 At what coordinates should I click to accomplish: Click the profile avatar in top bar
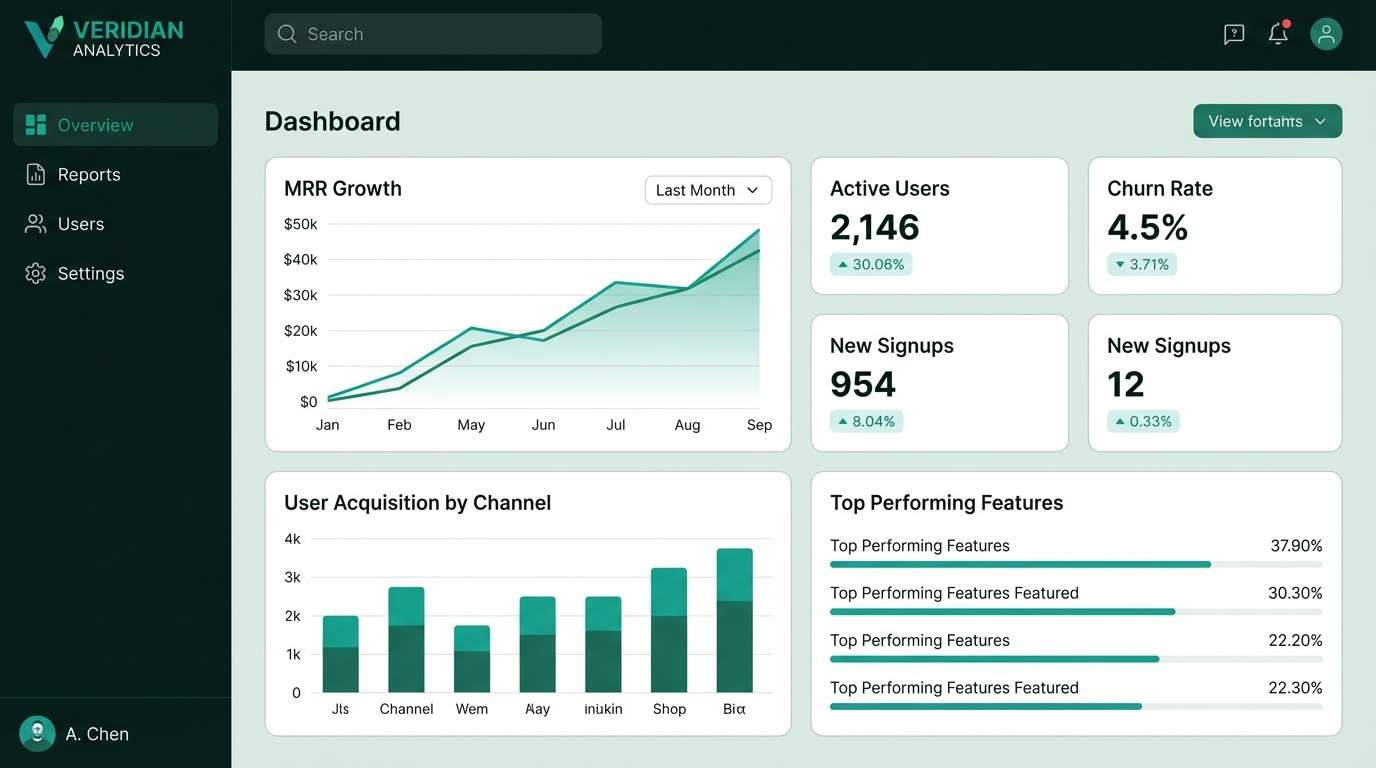1326,33
